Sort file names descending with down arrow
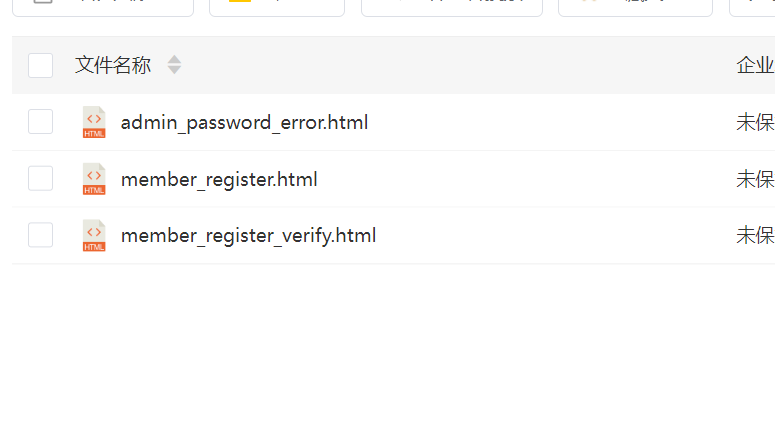This screenshot has width=775, height=440. click(174, 70)
